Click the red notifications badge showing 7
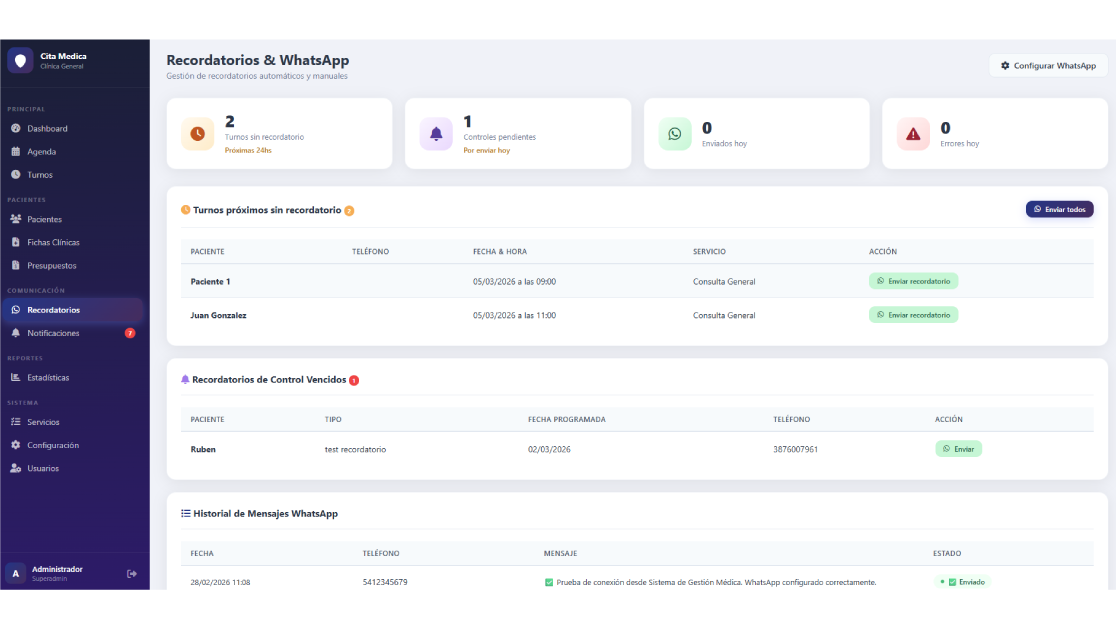 pos(130,333)
